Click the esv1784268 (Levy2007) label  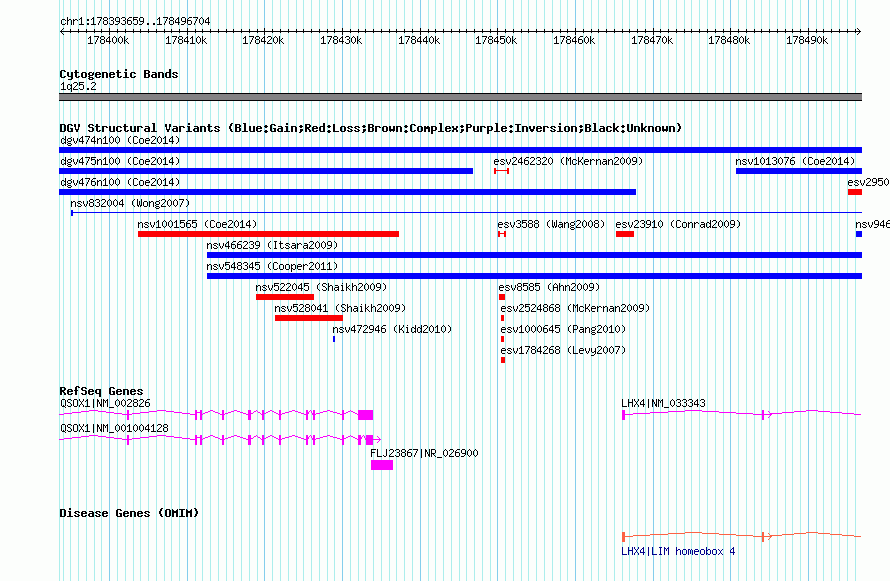click(563, 350)
